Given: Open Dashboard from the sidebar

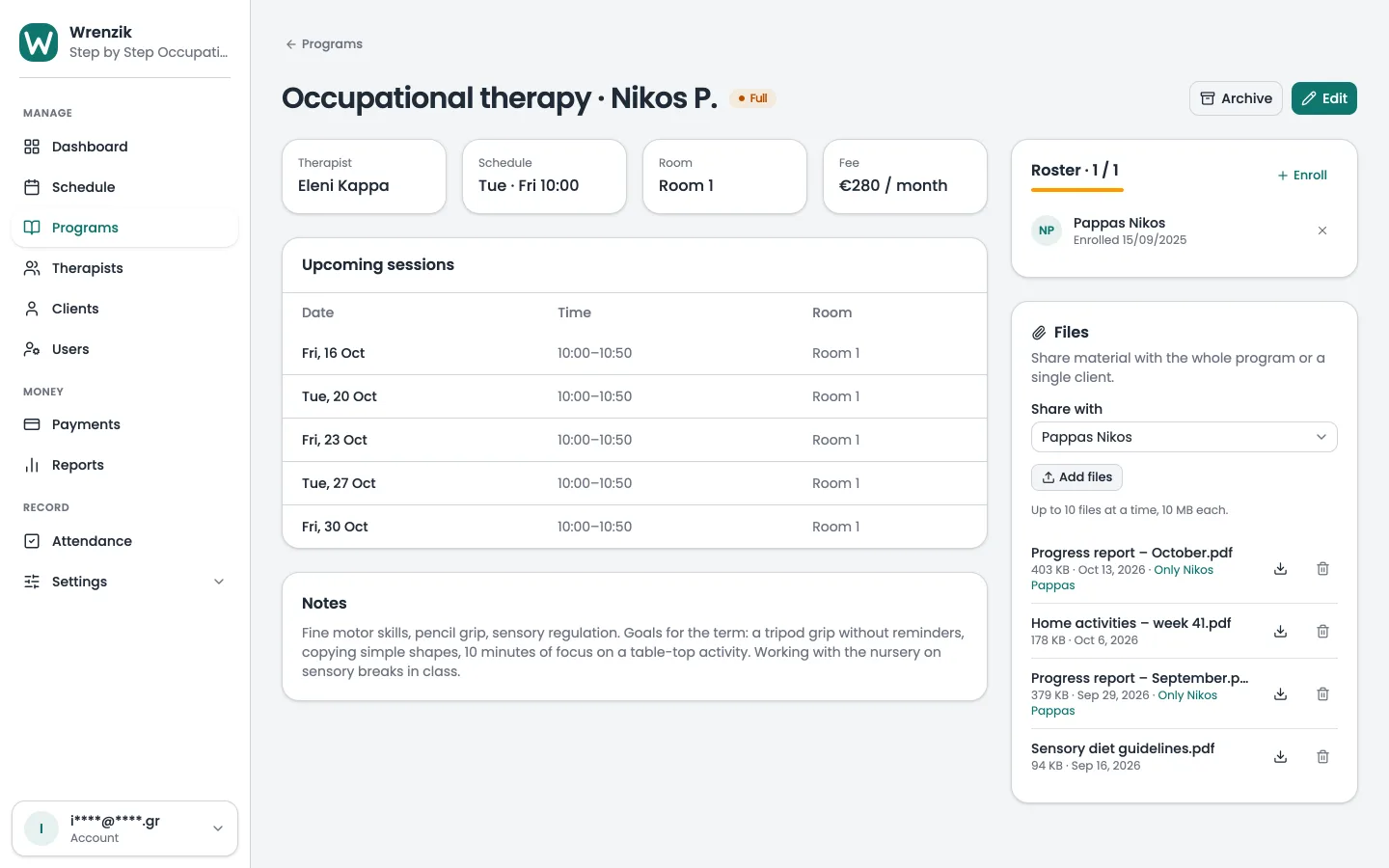Looking at the screenshot, I should (124, 147).
